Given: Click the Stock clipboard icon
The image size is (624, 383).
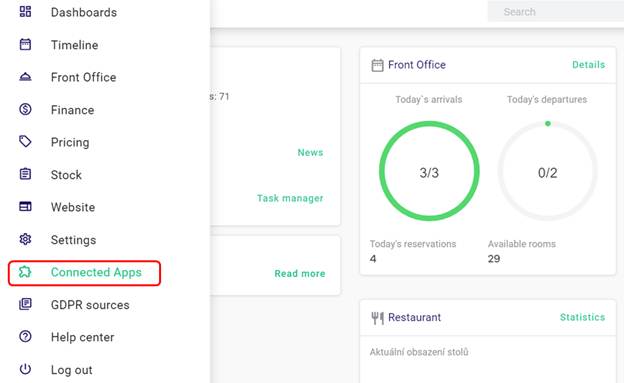Looking at the screenshot, I should tap(25, 174).
